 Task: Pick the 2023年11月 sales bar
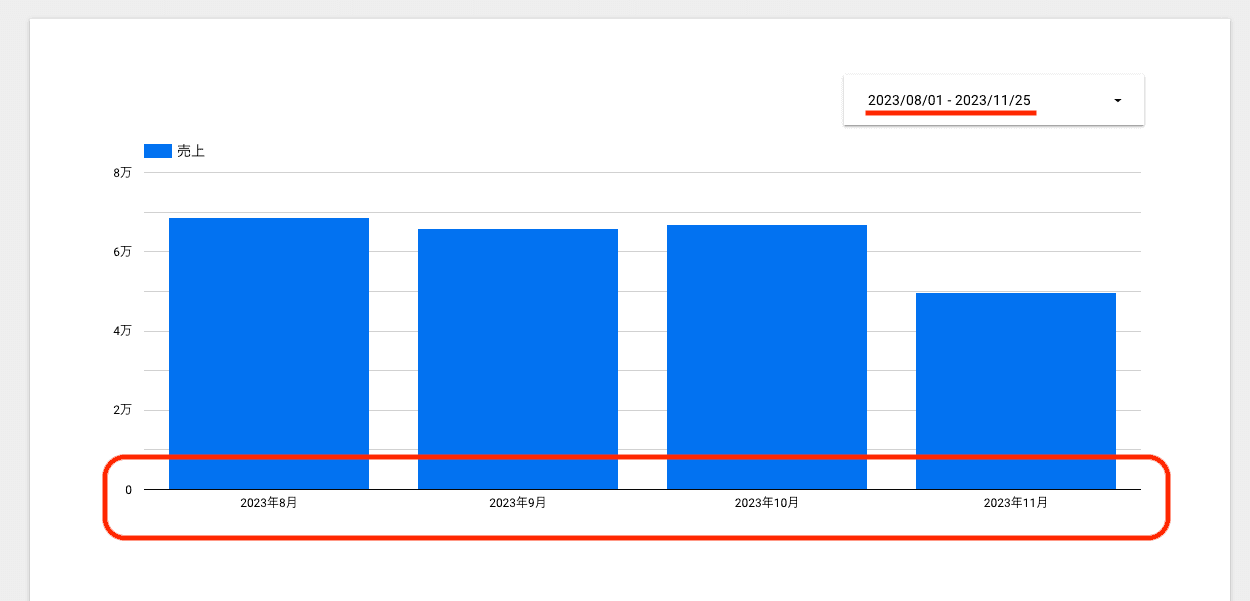(1015, 390)
